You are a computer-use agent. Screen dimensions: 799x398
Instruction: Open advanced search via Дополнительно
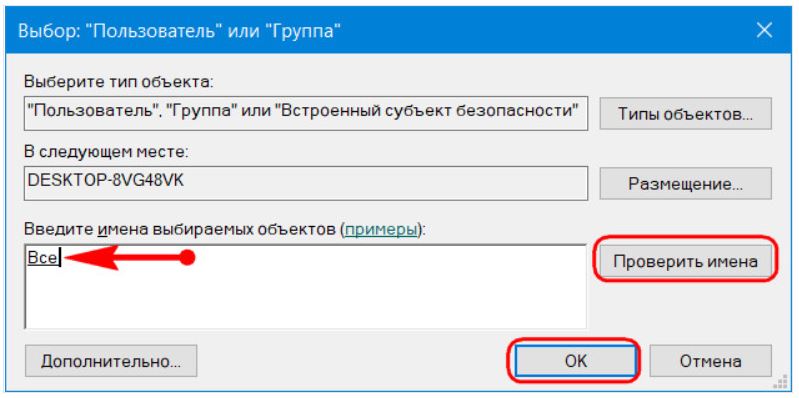point(111,361)
